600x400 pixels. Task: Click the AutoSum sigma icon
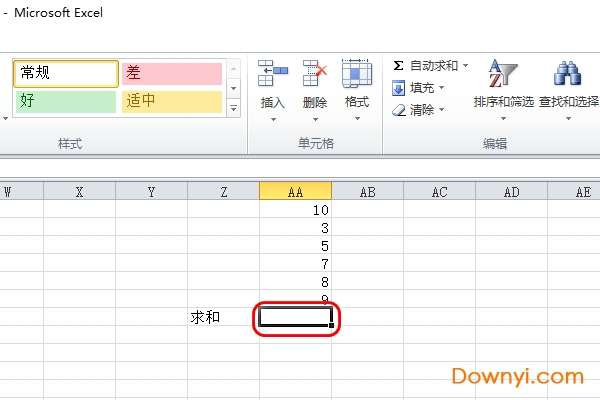(x=398, y=65)
